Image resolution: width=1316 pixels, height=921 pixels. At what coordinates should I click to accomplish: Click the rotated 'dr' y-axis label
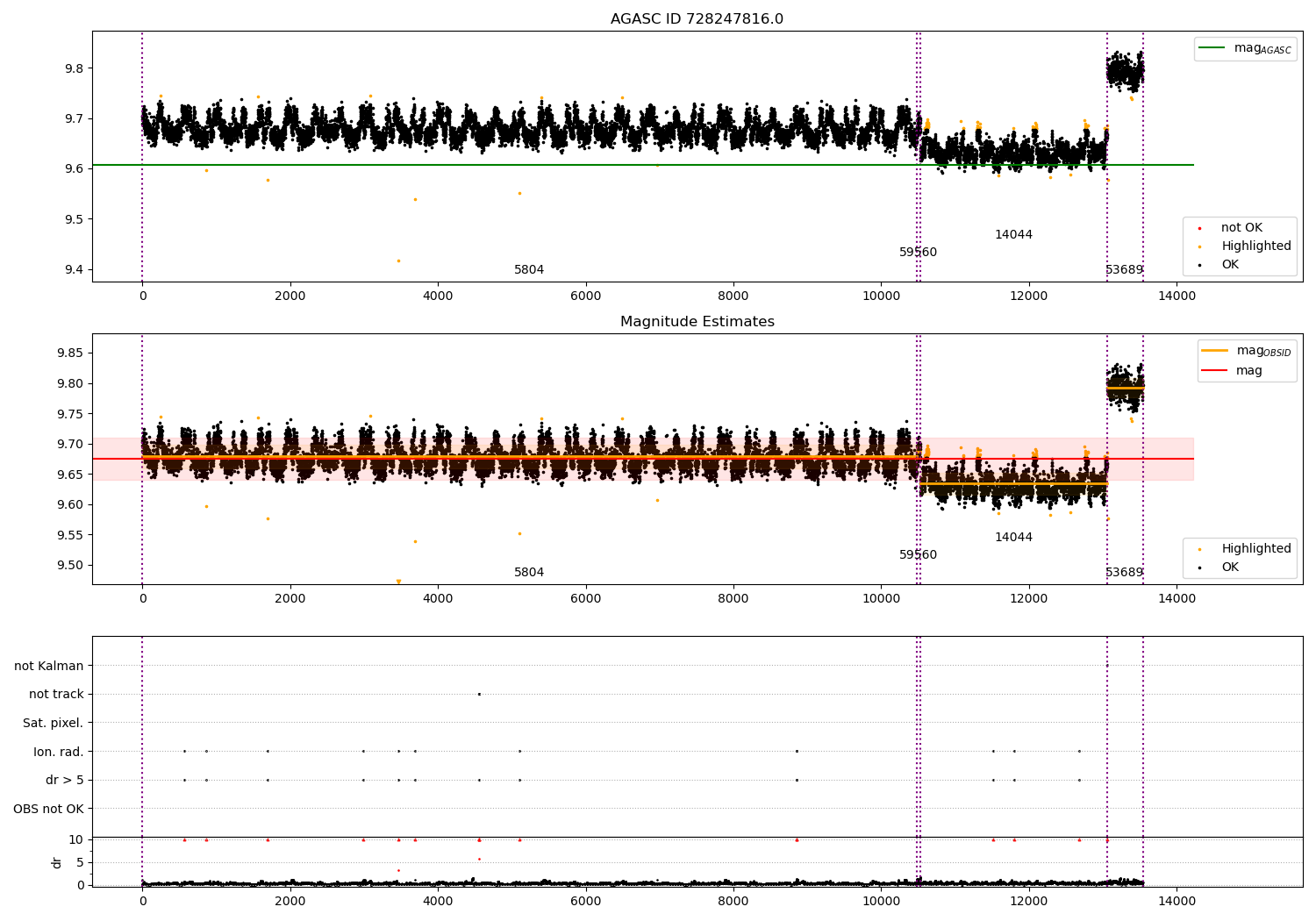click(57, 862)
